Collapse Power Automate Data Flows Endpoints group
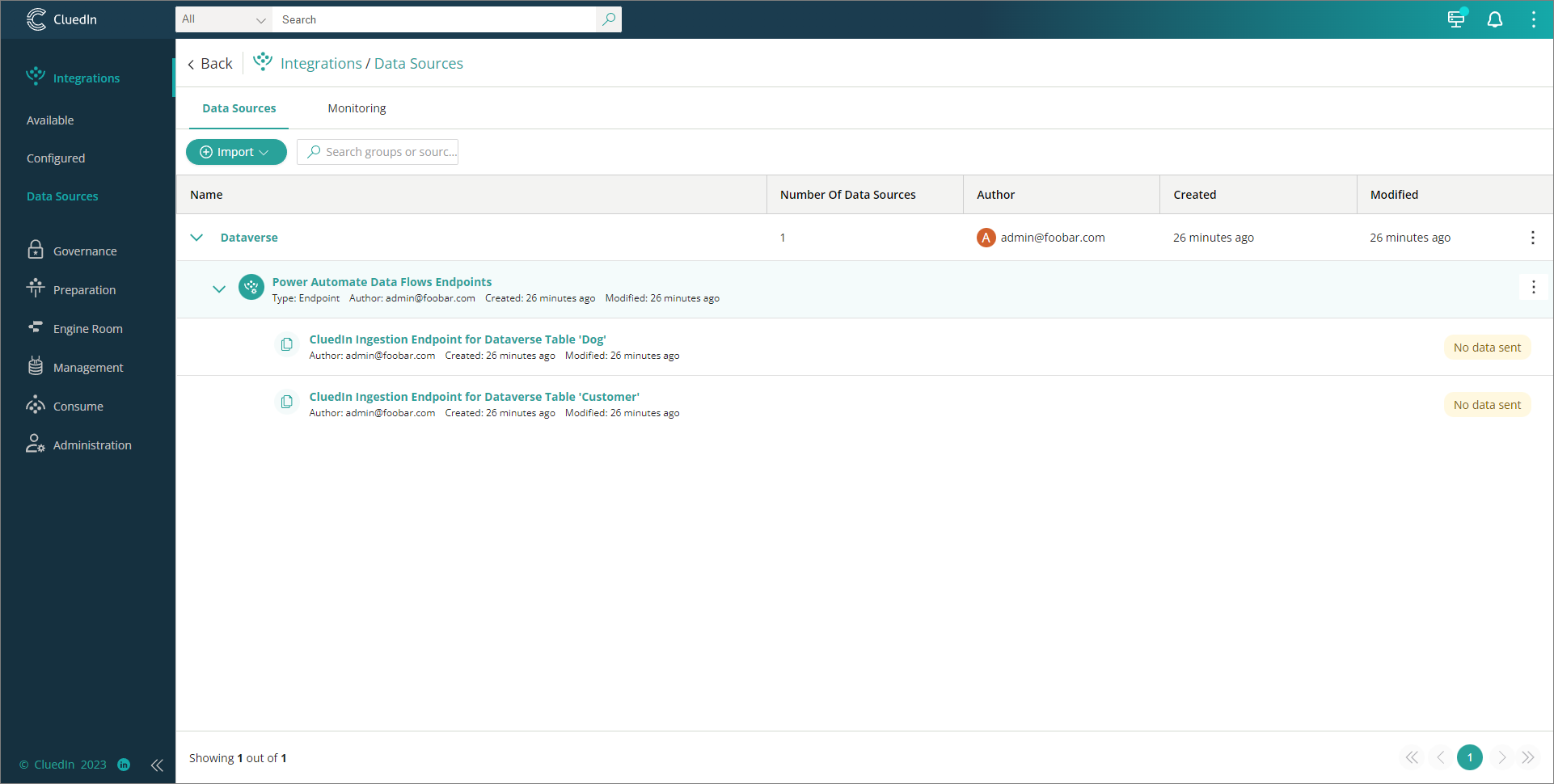The height and width of the screenshot is (784, 1554). click(219, 289)
